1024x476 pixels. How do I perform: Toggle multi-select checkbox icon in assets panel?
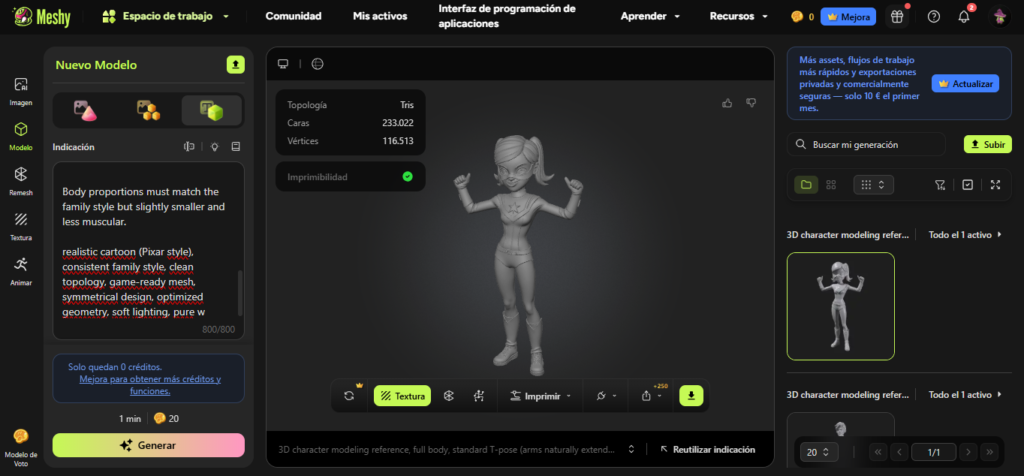[968, 185]
